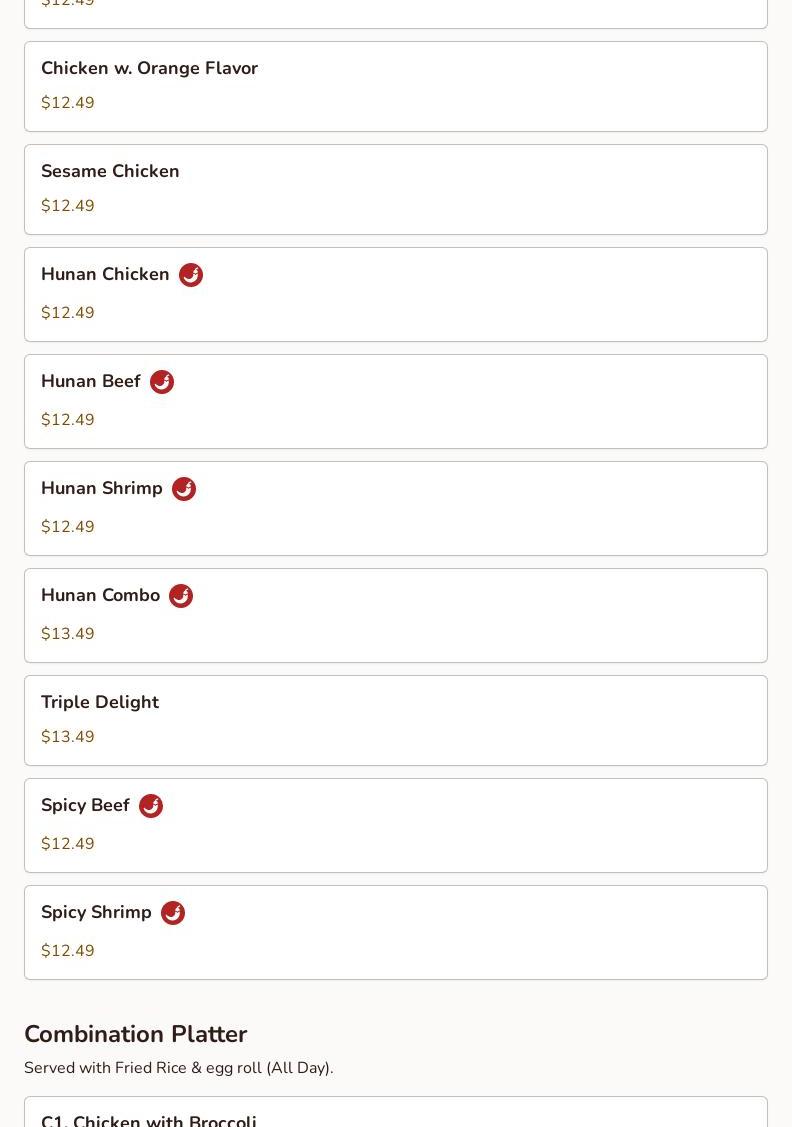
Task: Click the $12.49 price under Sesame Chicken
Action: point(68,206)
